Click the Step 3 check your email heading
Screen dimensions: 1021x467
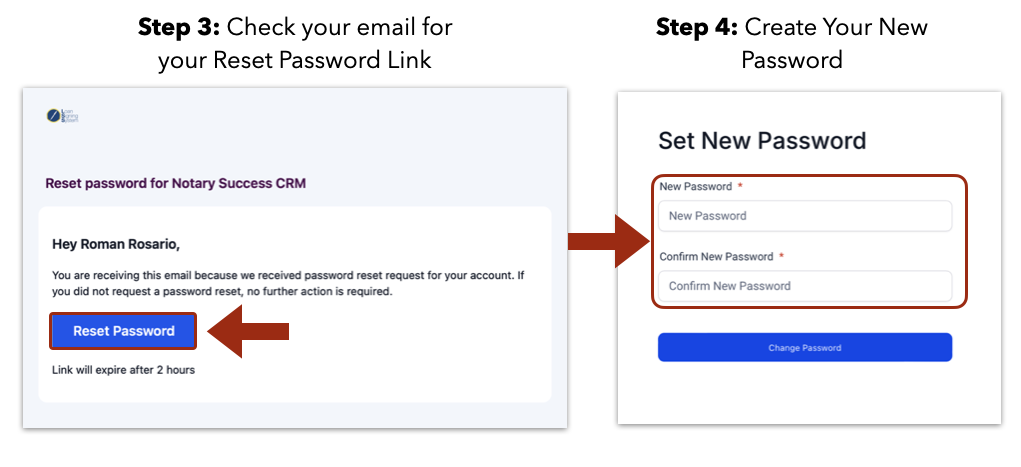(295, 43)
